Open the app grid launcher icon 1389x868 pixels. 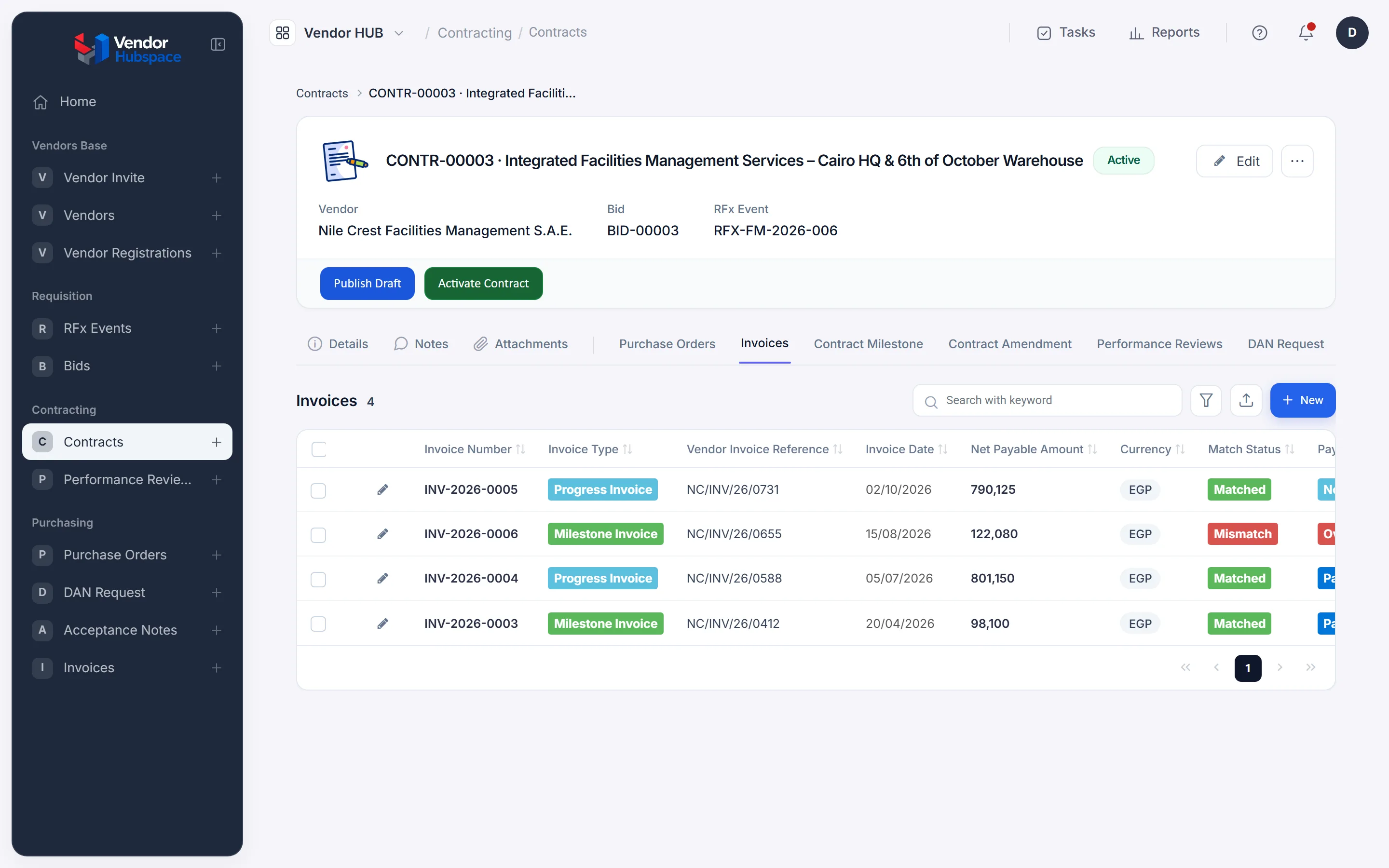pyautogui.click(x=283, y=33)
